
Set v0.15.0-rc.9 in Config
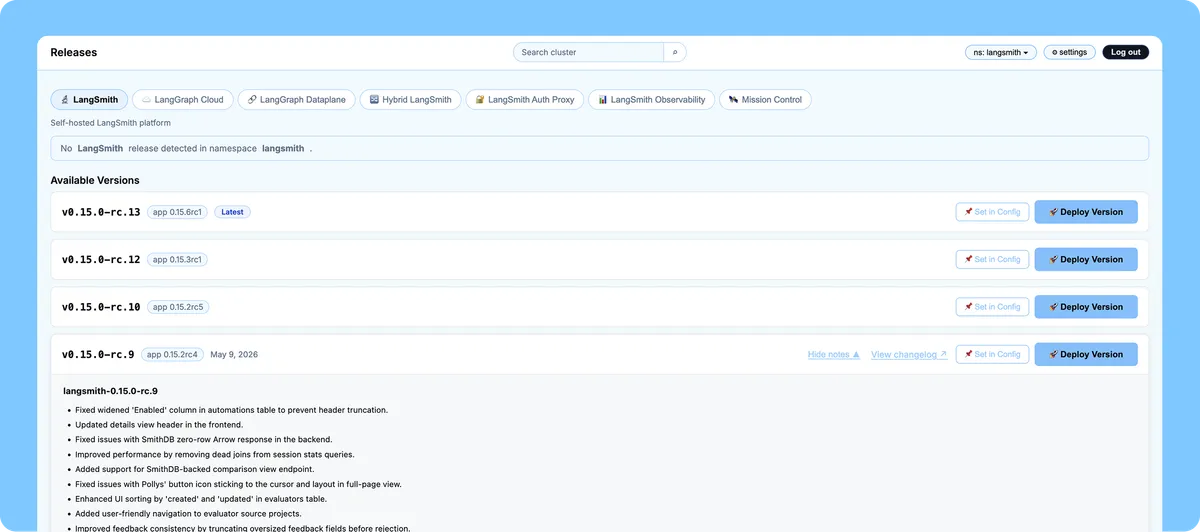(x=992, y=354)
